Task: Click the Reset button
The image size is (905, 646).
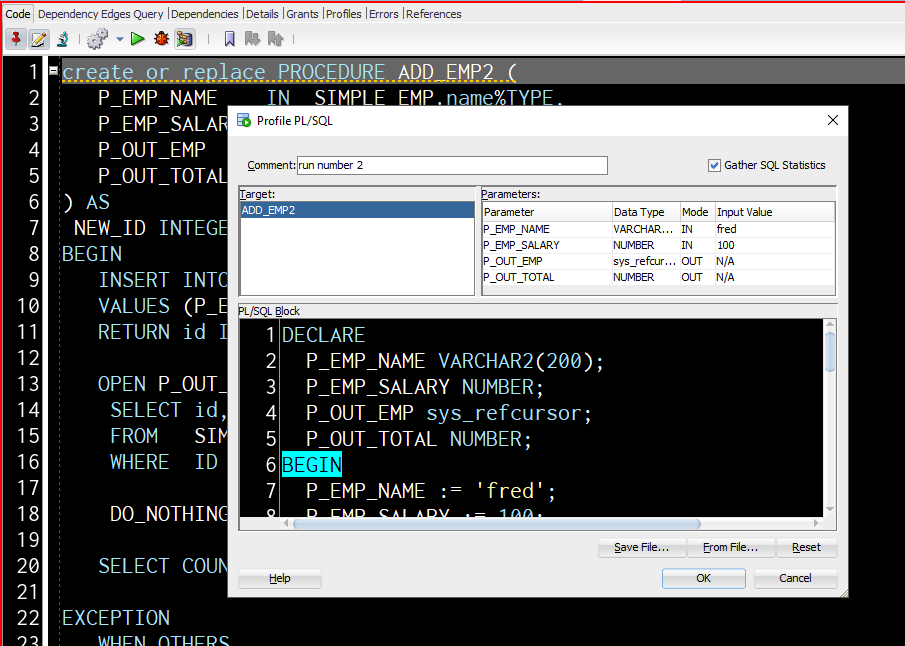Action: click(806, 547)
